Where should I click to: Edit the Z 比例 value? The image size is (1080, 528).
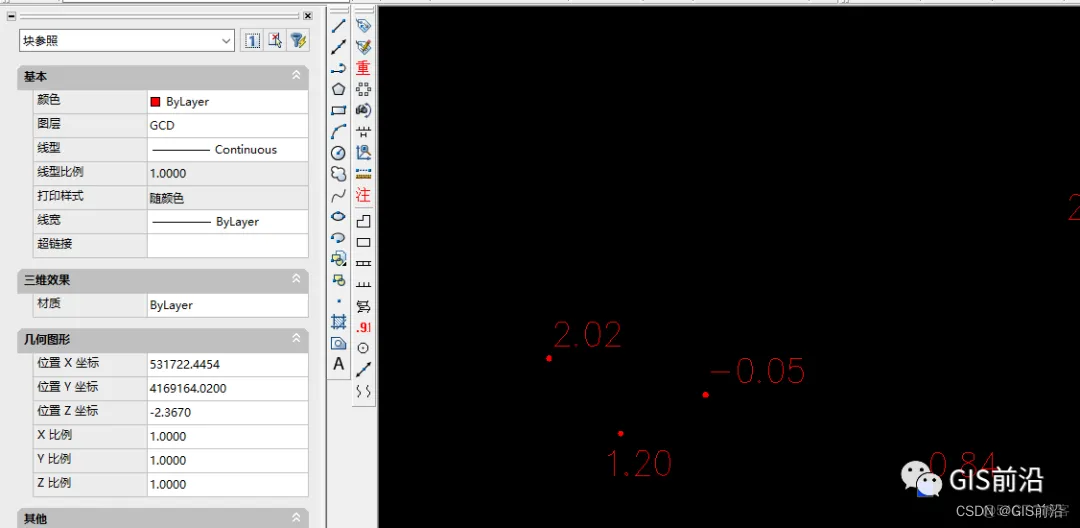tap(228, 484)
